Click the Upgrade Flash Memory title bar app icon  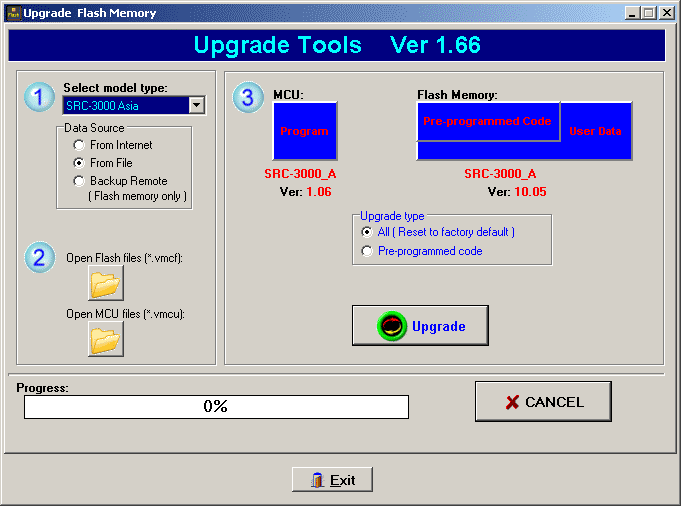[13, 13]
